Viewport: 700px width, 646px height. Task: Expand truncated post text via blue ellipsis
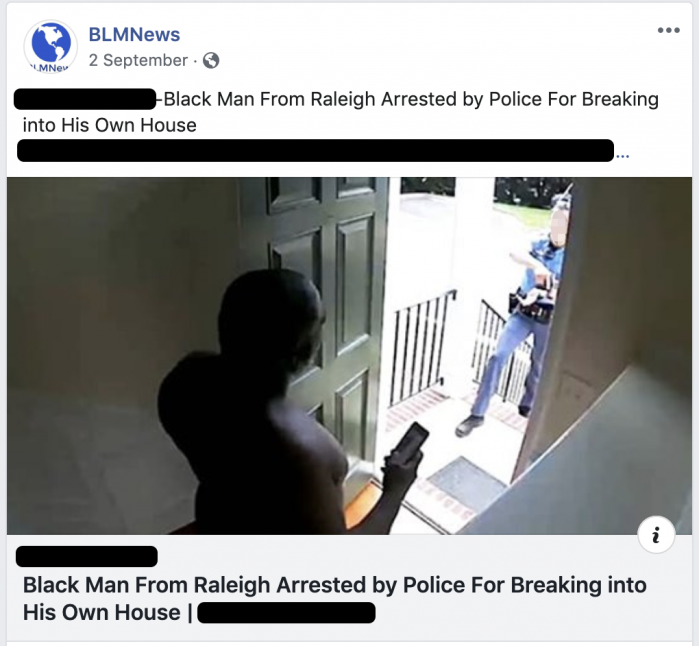tap(622, 156)
